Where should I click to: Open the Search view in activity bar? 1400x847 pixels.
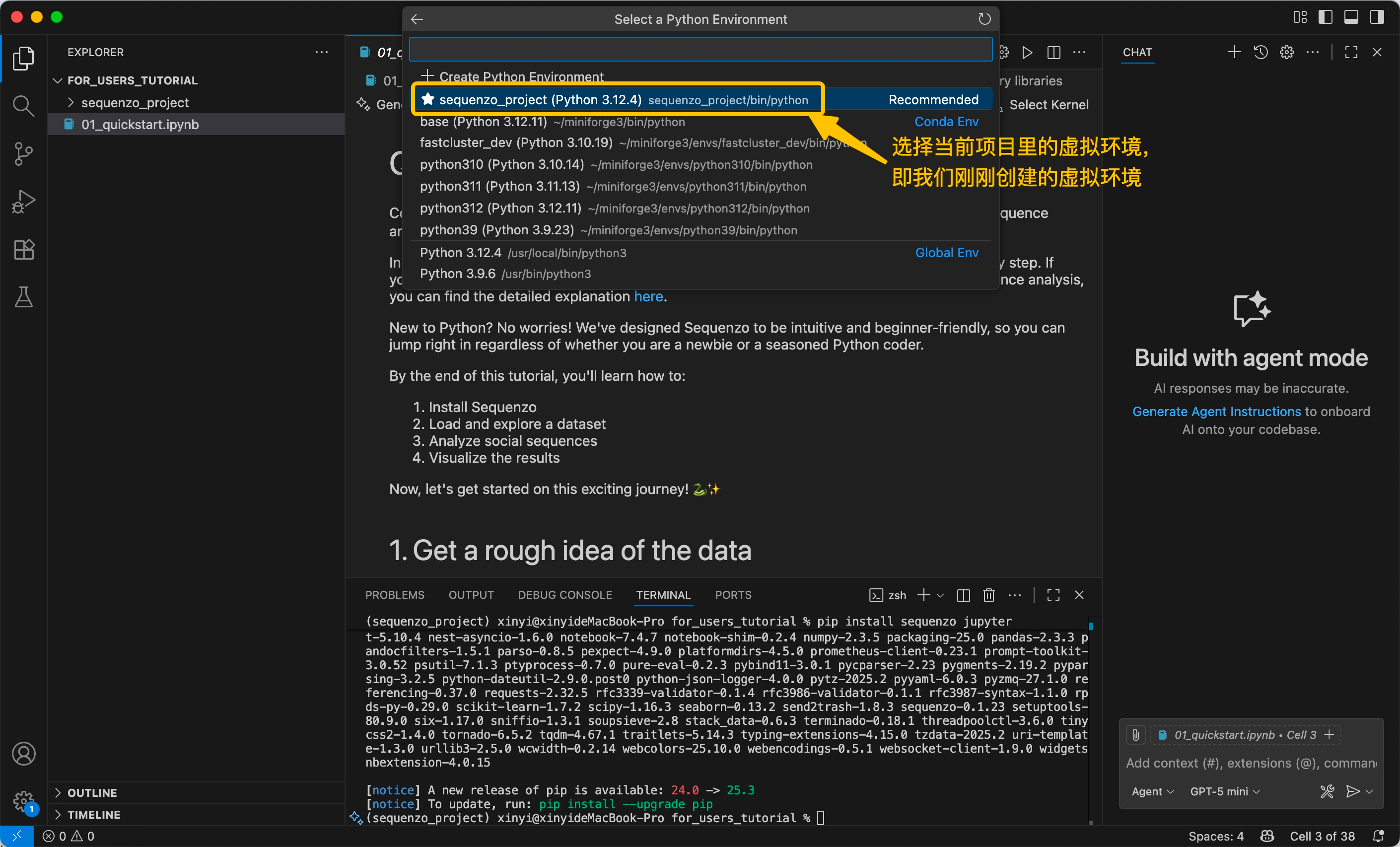click(23, 106)
